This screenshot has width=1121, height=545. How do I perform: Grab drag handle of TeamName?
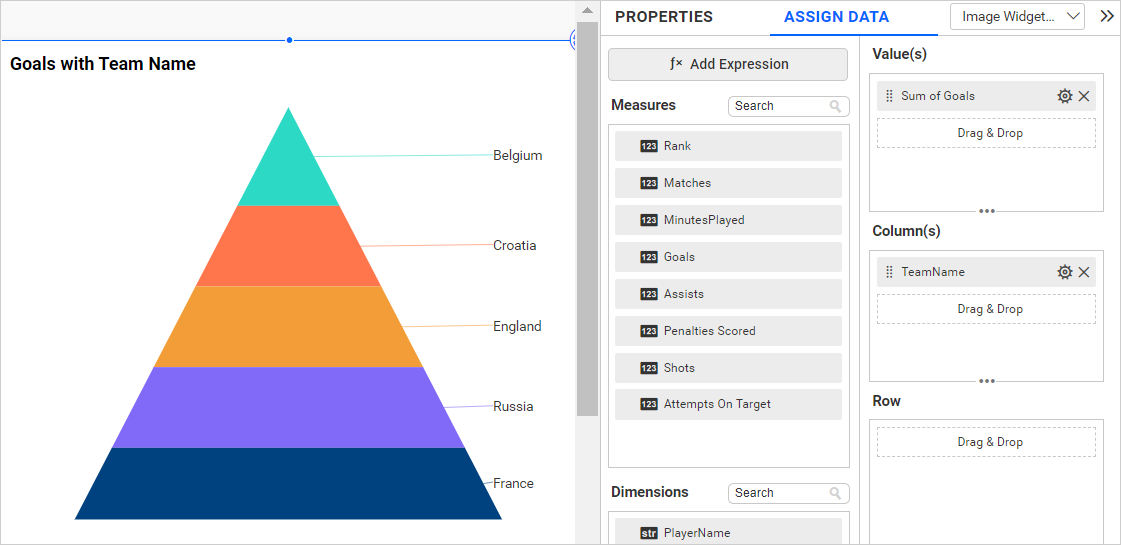pos(889,272)
